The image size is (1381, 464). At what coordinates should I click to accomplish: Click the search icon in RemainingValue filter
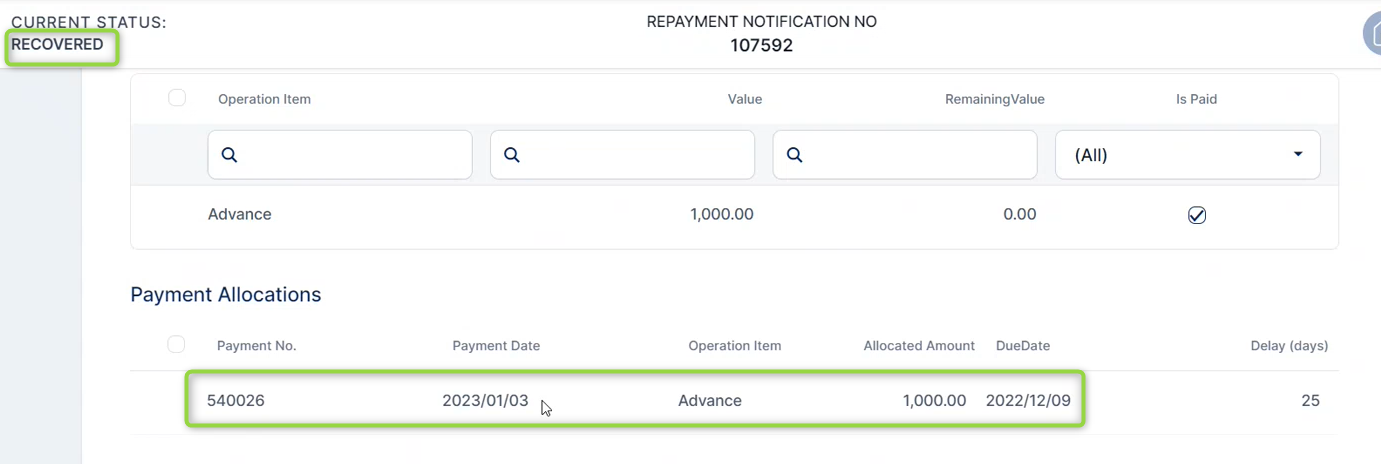click(795, 155)
